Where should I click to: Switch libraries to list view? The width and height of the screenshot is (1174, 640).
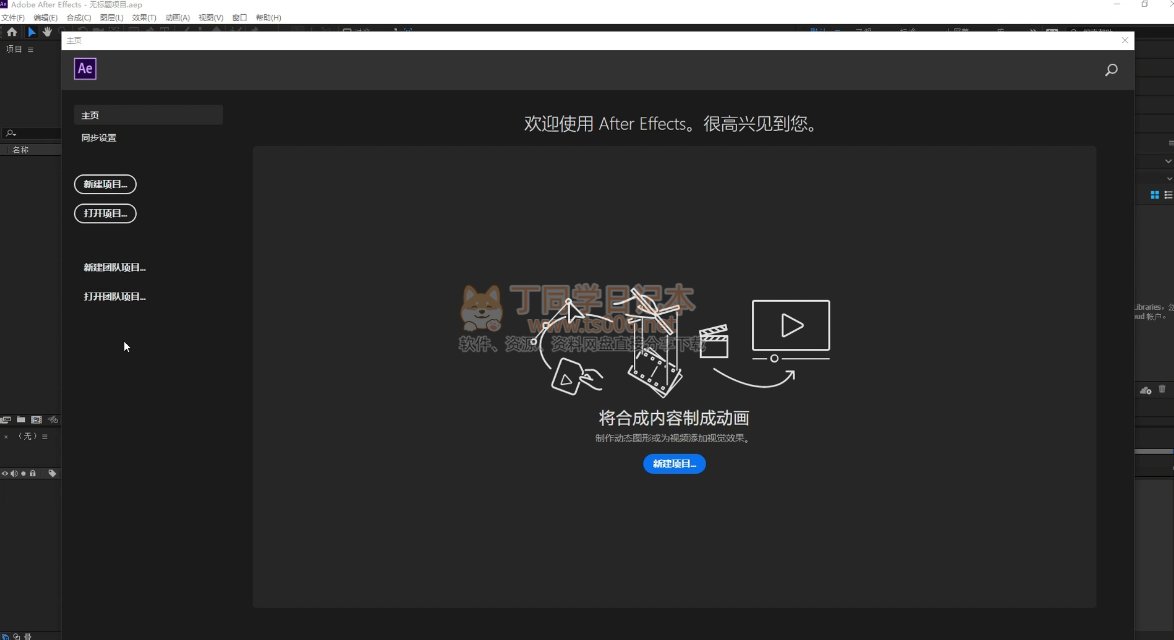point(1168,195)
